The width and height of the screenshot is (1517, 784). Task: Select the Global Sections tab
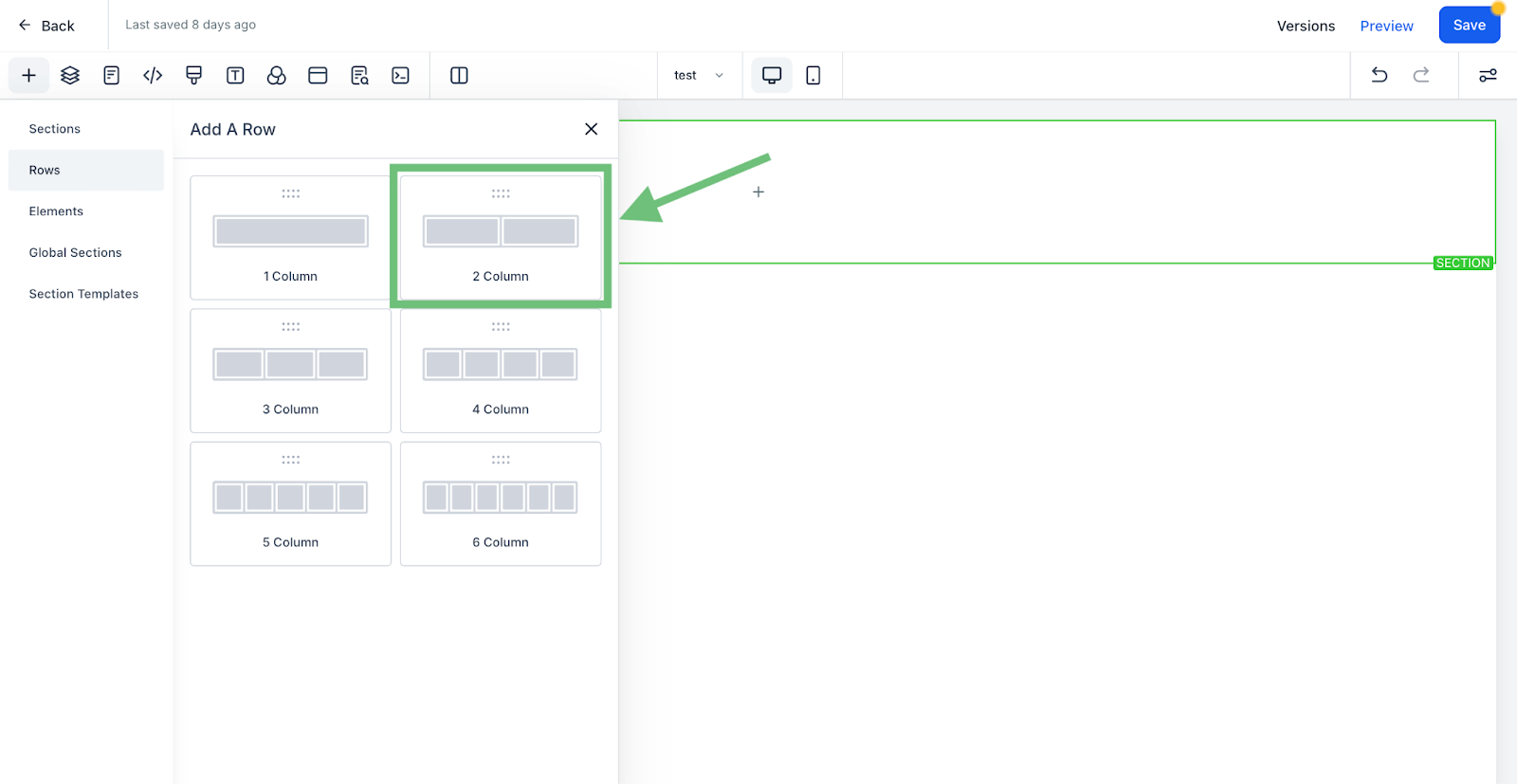point(86,253)
